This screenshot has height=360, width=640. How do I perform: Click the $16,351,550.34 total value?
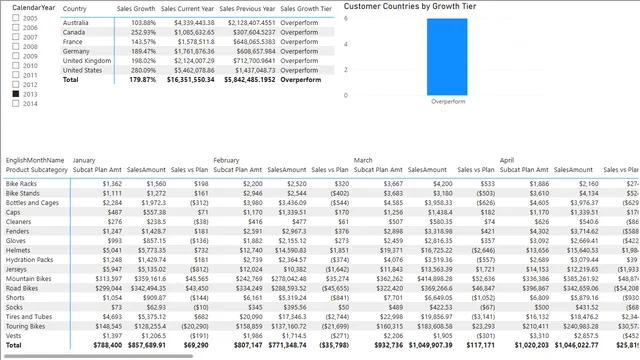pyautogui.click(x=190, y=80)
